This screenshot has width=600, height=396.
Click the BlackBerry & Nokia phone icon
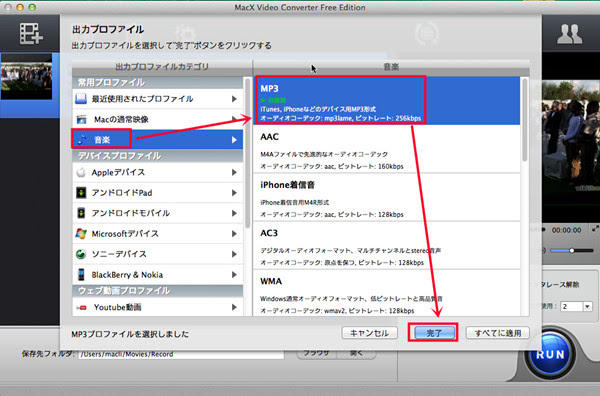pos(81,274)
